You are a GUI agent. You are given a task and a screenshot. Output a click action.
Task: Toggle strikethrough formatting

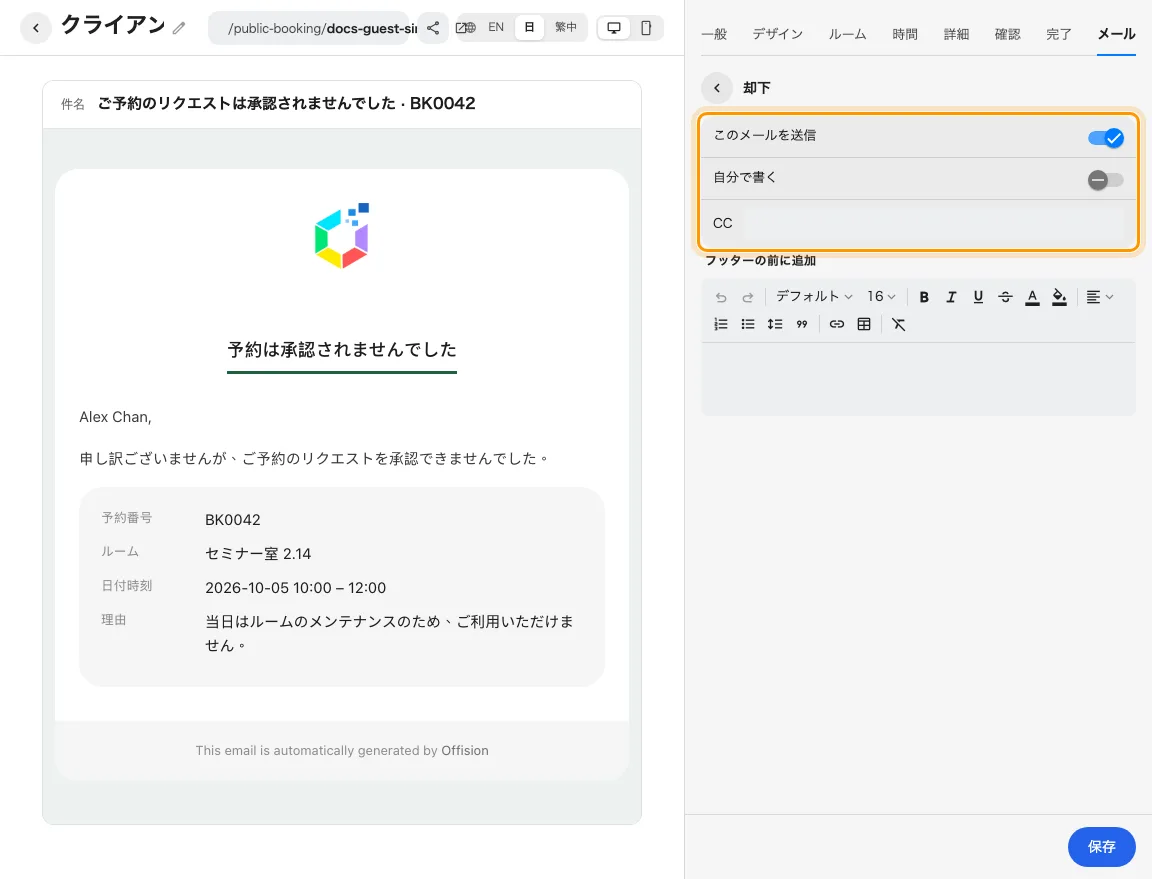1005,297
